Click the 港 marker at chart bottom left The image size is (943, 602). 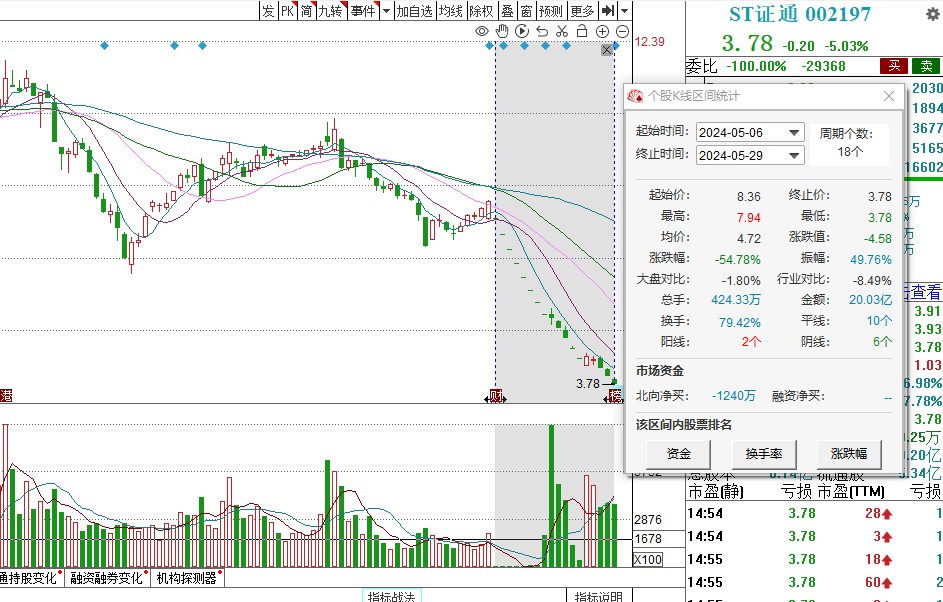(x=6, y=396)
